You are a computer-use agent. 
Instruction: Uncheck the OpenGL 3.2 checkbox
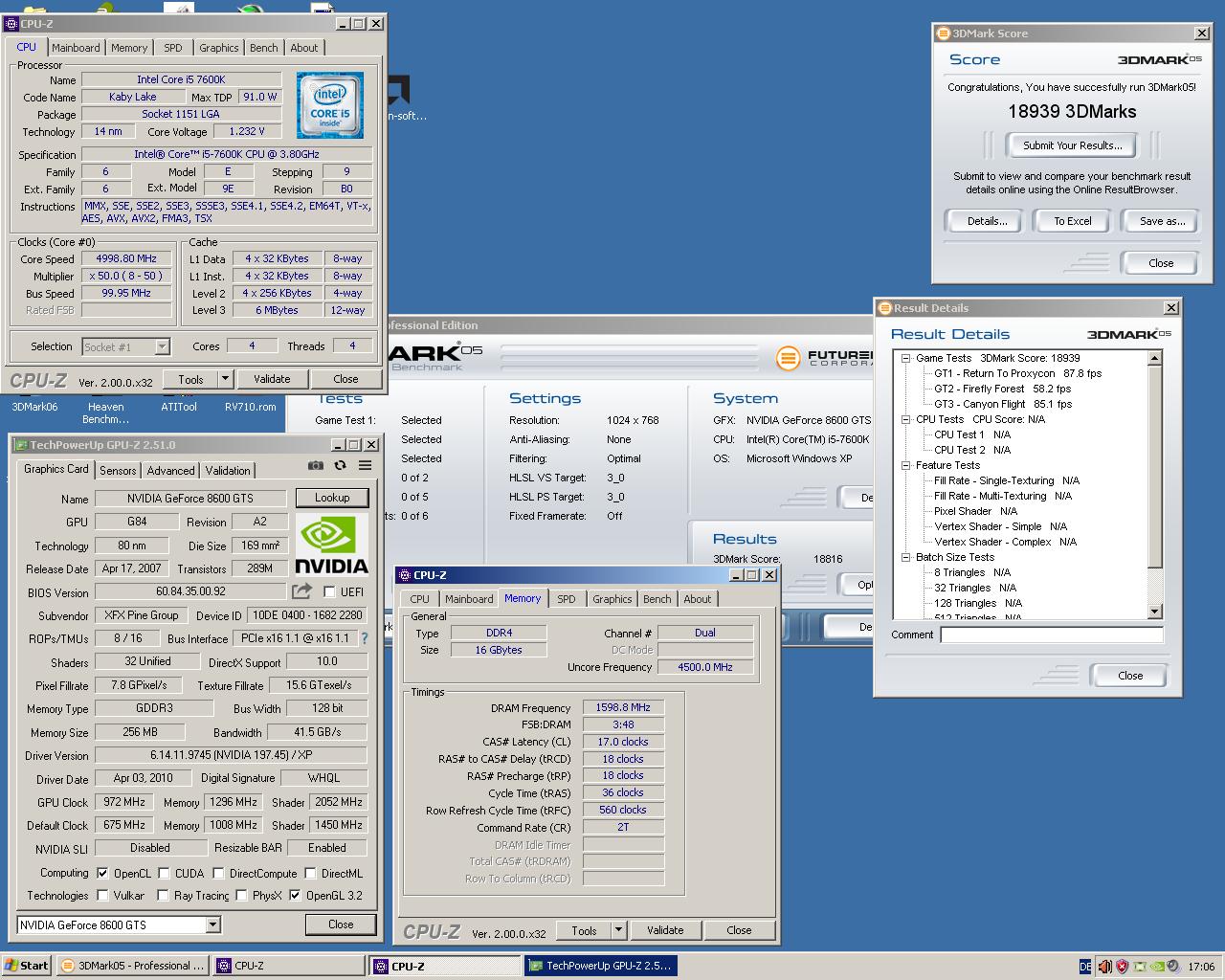295,896
